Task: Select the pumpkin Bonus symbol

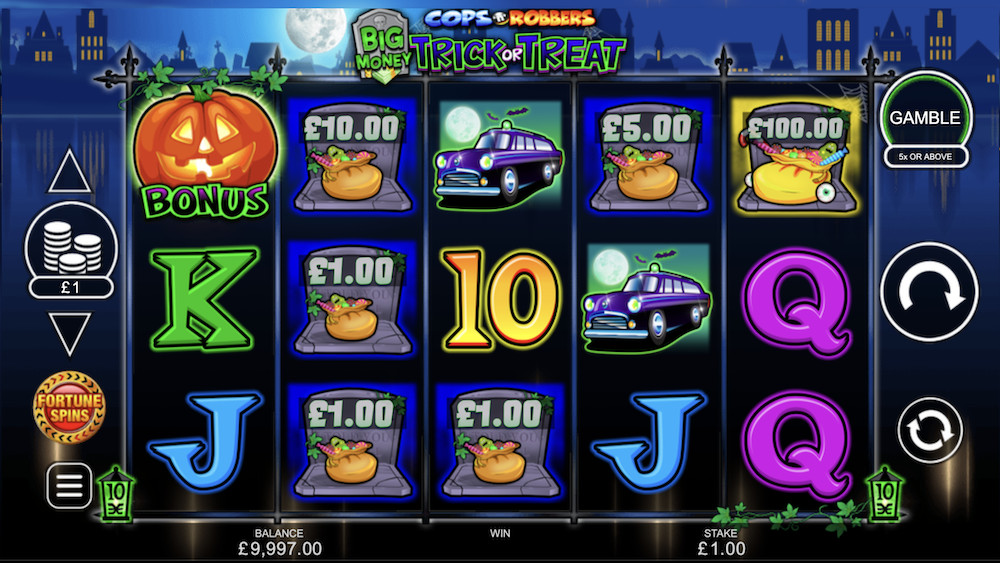Action: [x=205, y=152]
